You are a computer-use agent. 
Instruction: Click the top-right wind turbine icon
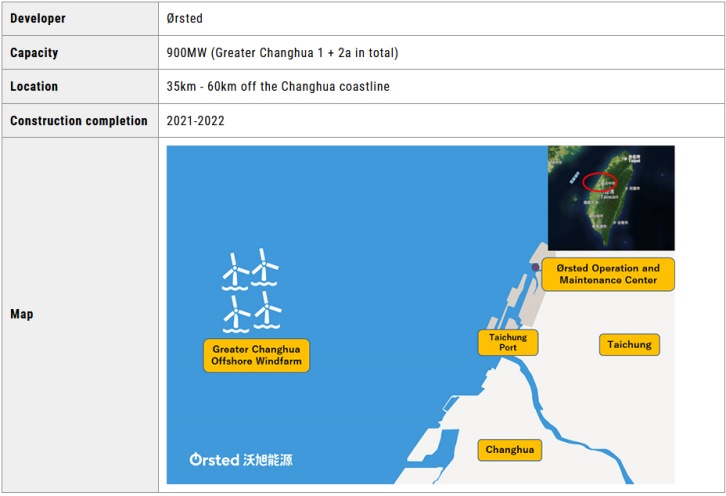(265, 268)
